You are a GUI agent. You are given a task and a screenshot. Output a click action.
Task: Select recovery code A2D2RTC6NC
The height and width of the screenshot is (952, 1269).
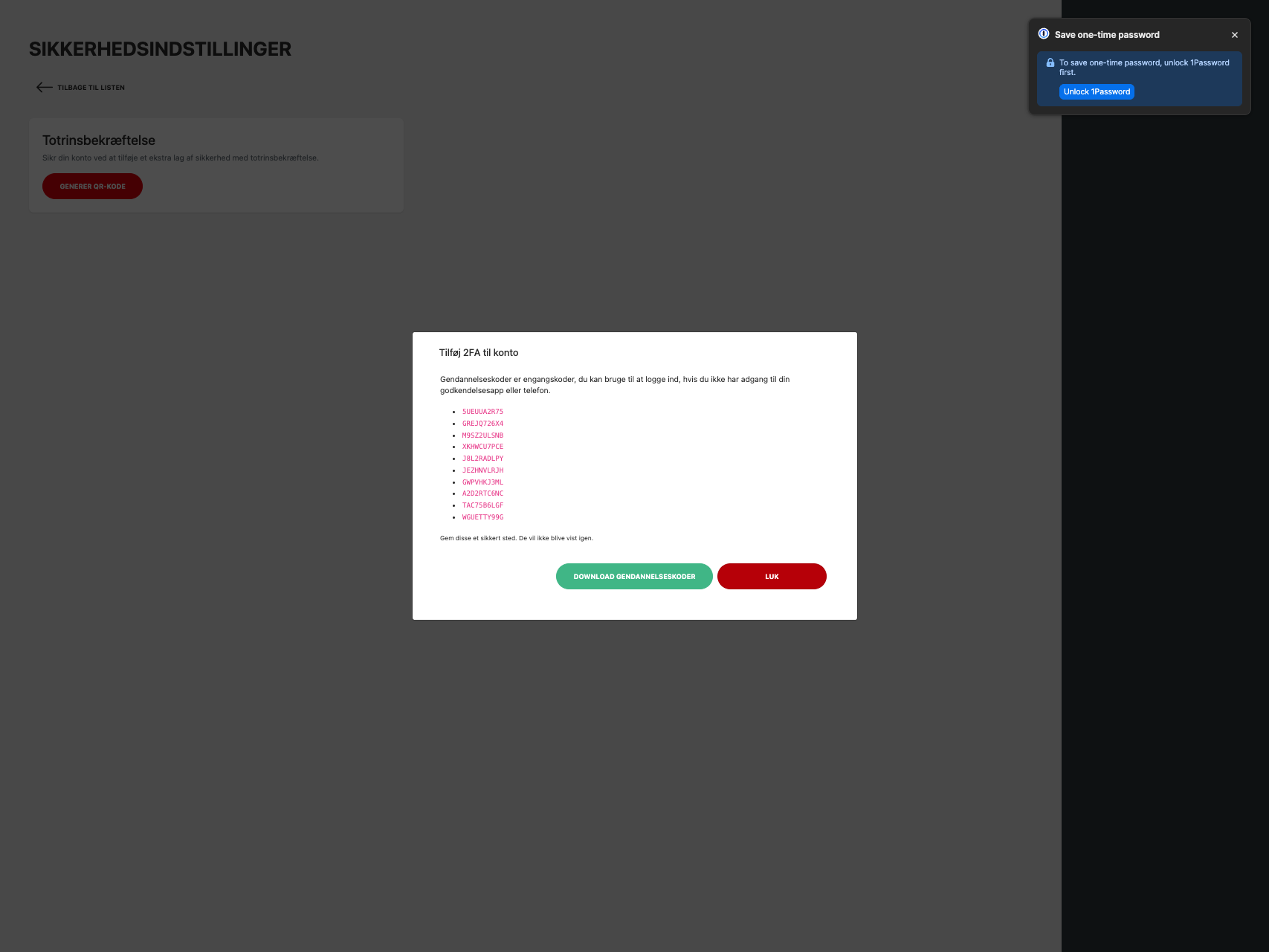point(482,493)
